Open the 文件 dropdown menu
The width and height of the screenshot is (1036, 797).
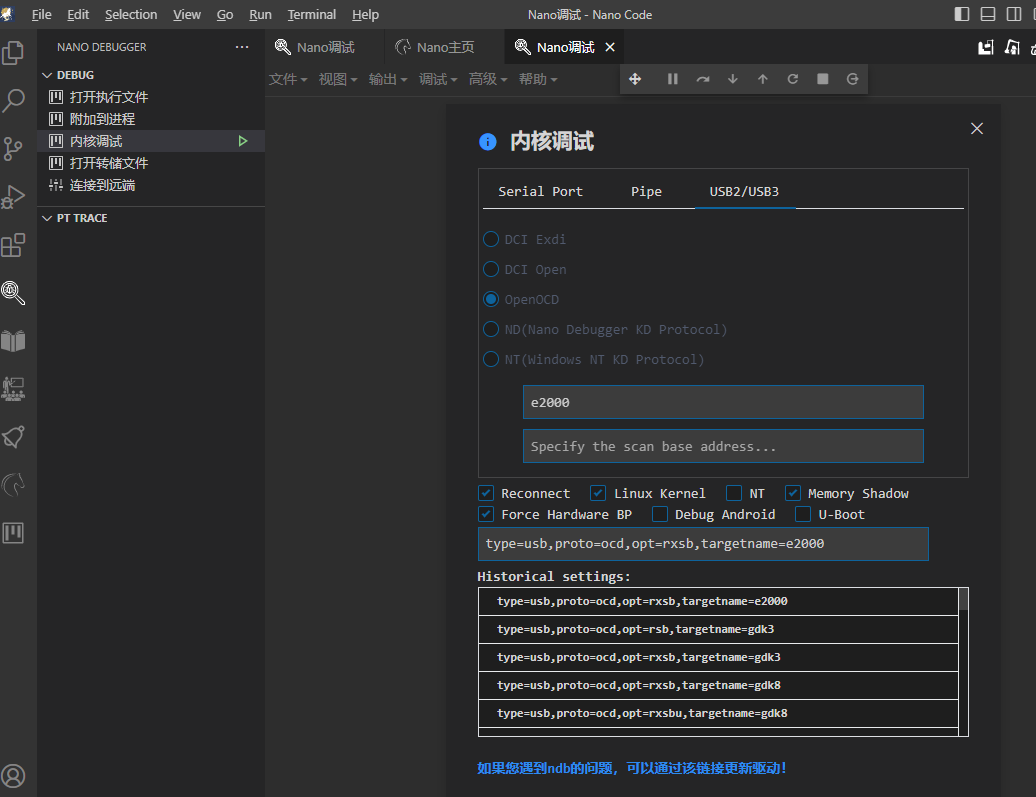[288, 79]
